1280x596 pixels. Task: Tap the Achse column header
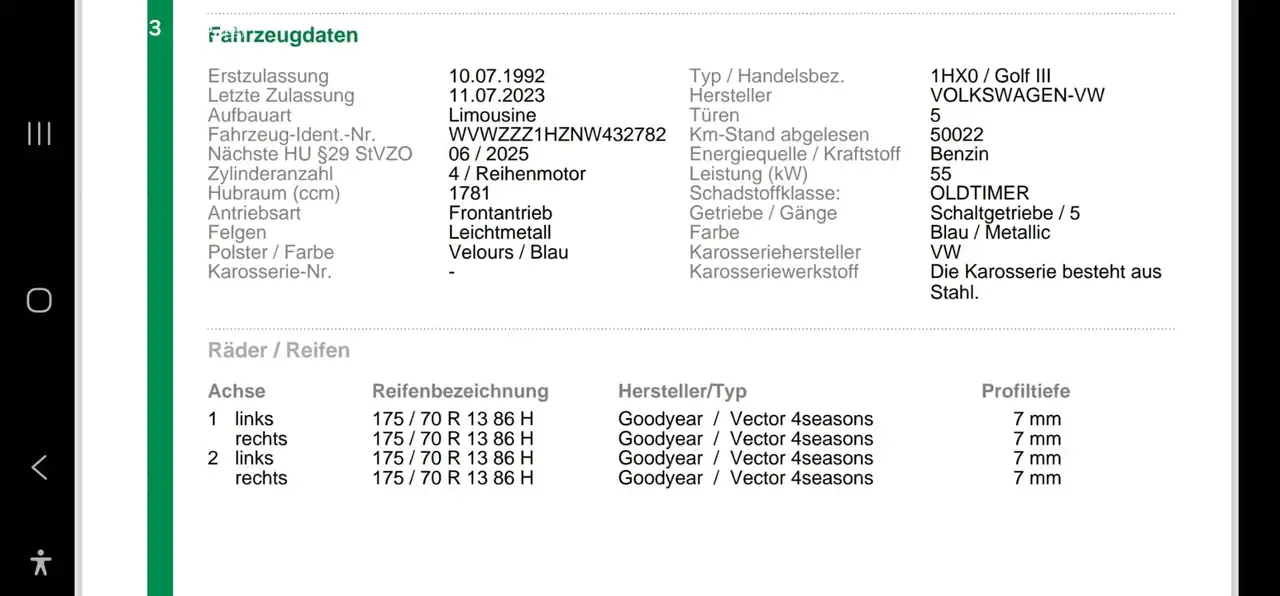pos(237,391)
